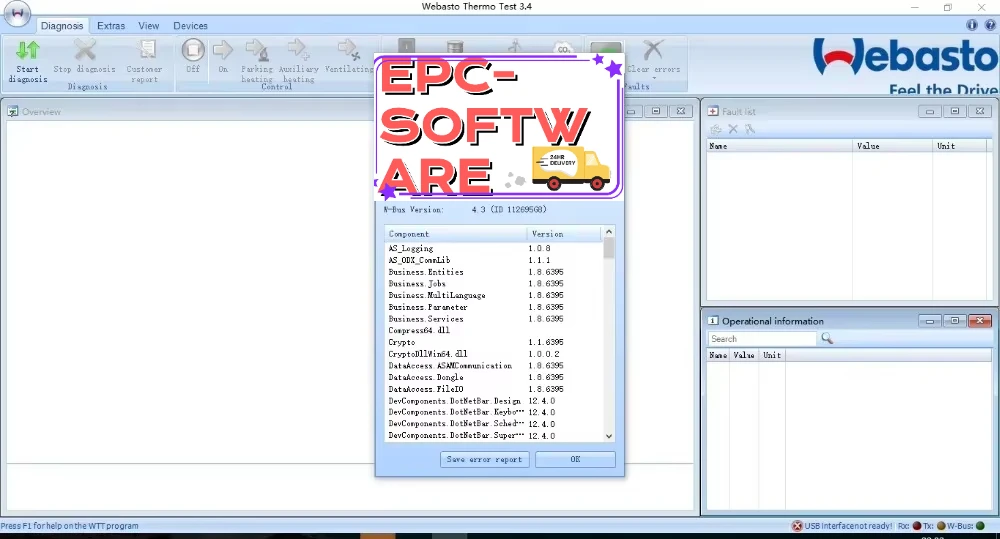Click the Fault list Name column header
Viewport: 1000px width, 539px height.
click(779, 146)
